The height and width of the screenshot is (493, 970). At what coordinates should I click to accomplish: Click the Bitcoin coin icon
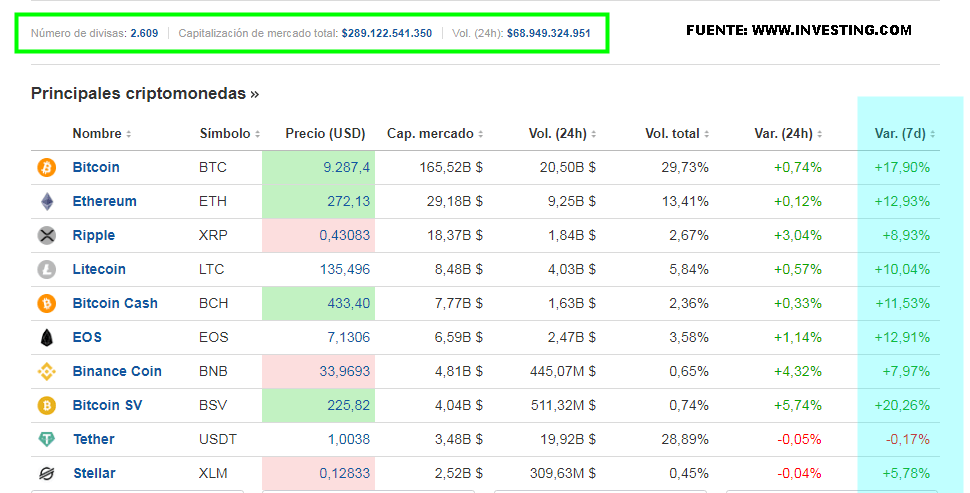coord(47,168)
